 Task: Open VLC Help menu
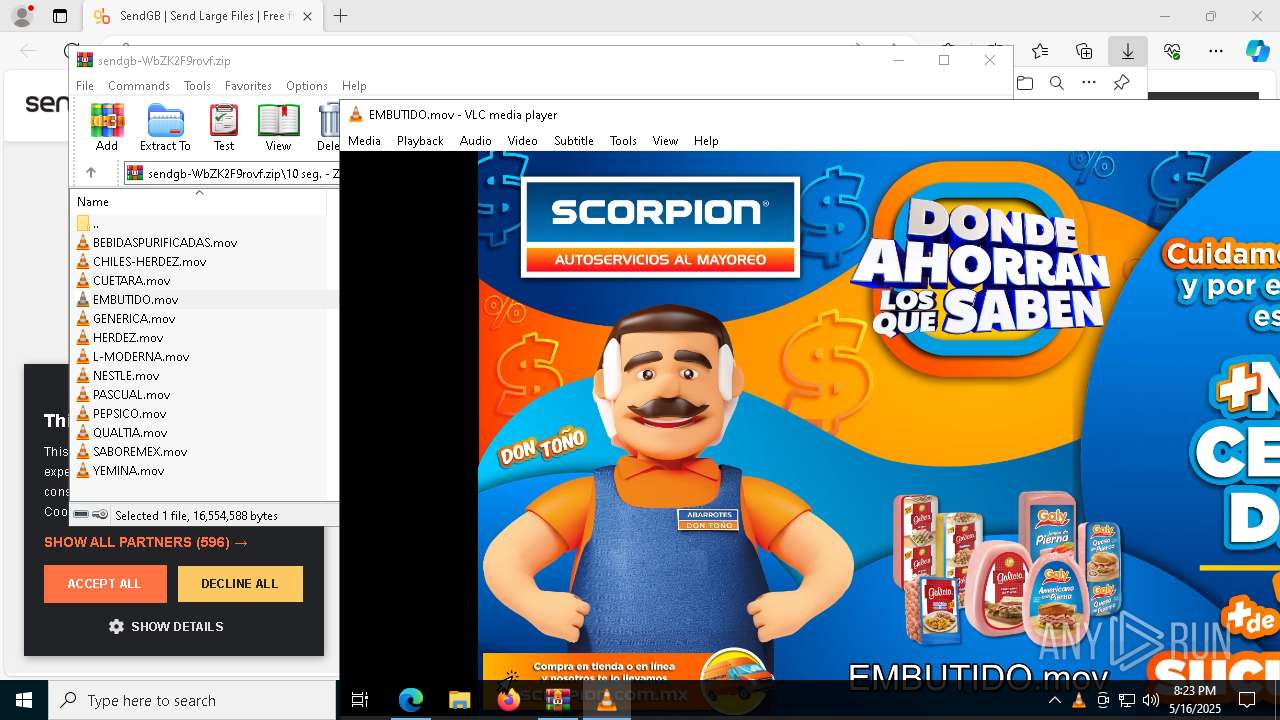pyautogui.click(x=706, y=141)
